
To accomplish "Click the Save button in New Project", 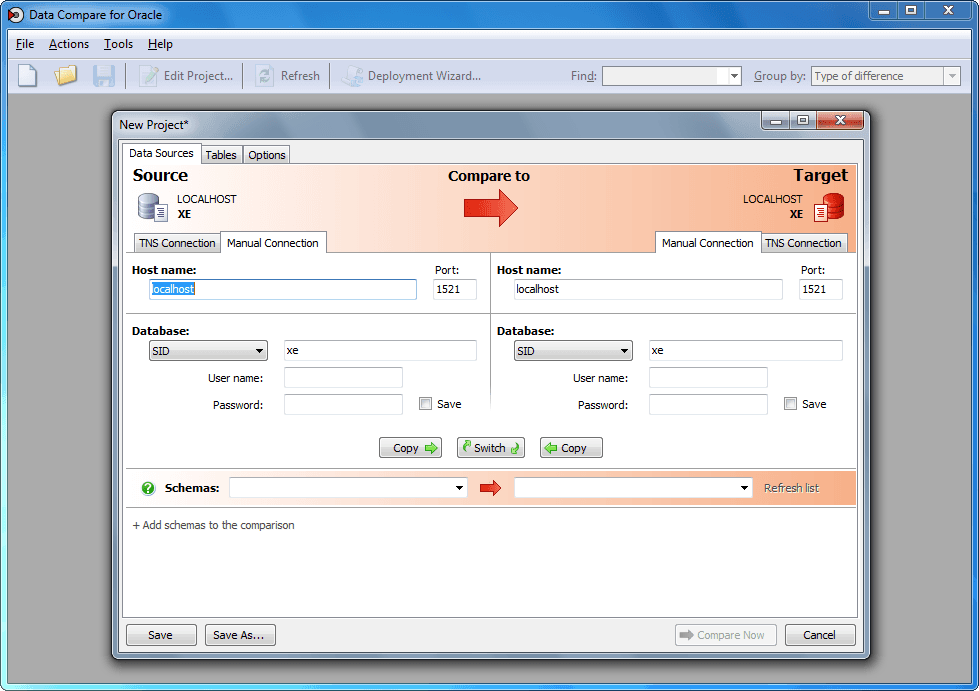I will 161,635.
